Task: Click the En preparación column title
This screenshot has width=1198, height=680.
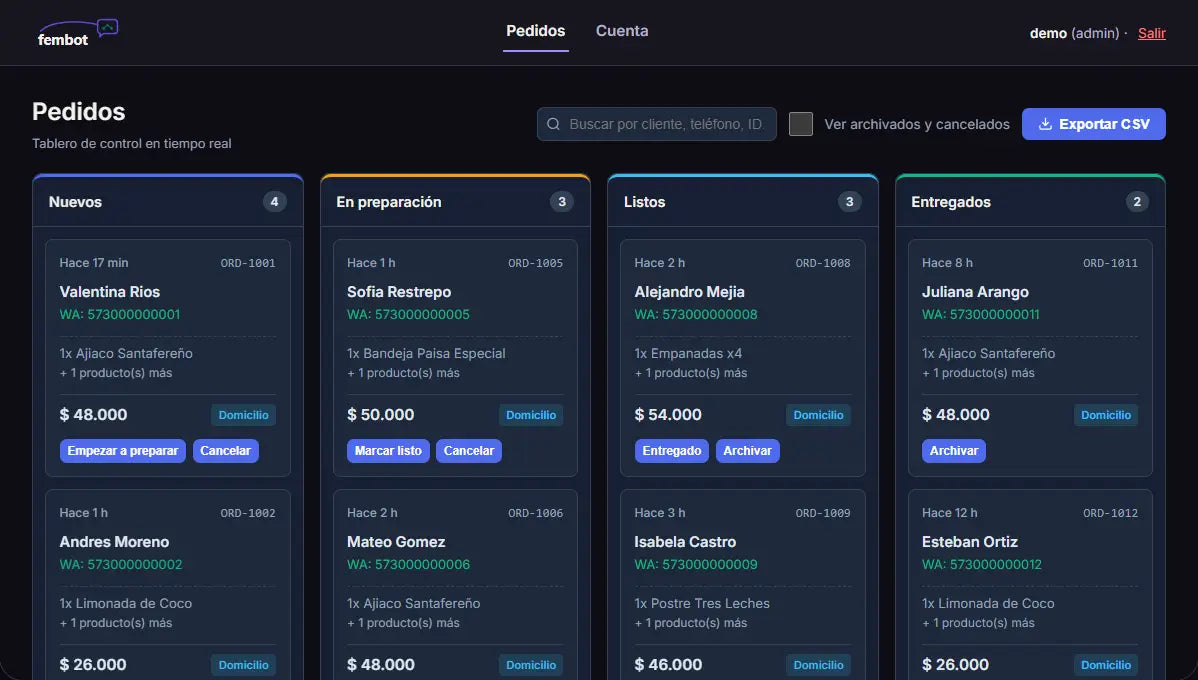Action: (389, 202)
